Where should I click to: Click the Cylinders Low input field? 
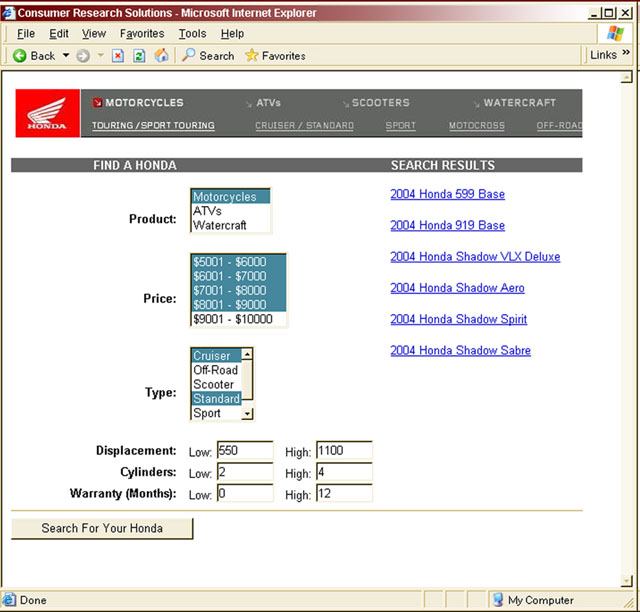click(x=245, y=472)
